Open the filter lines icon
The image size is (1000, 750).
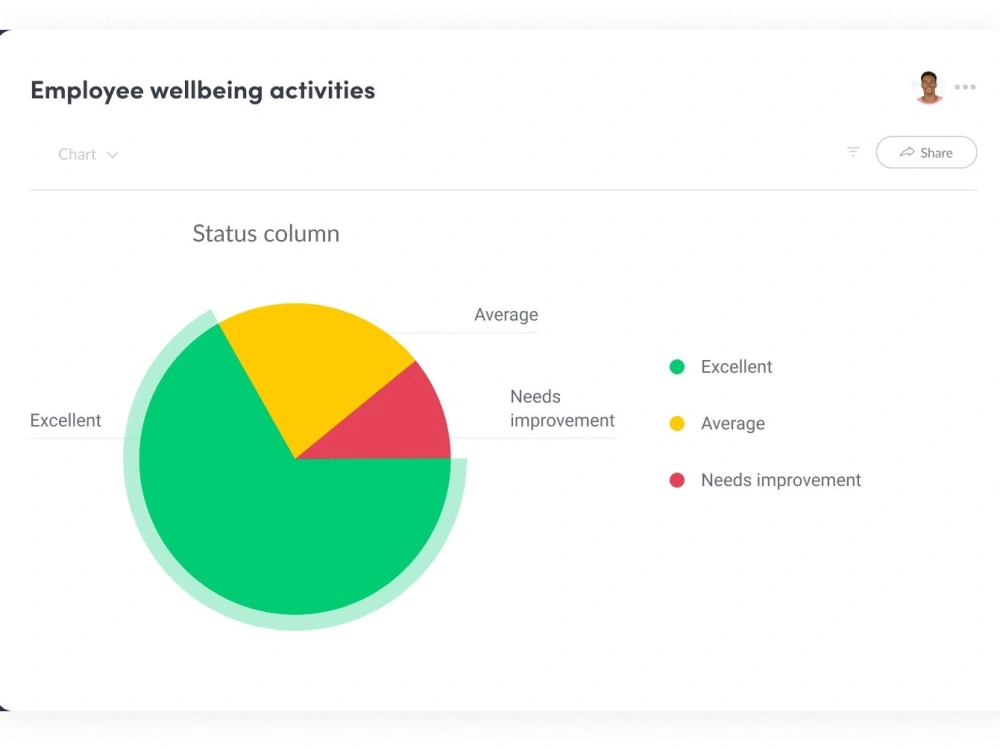click(x=853, y=152)
